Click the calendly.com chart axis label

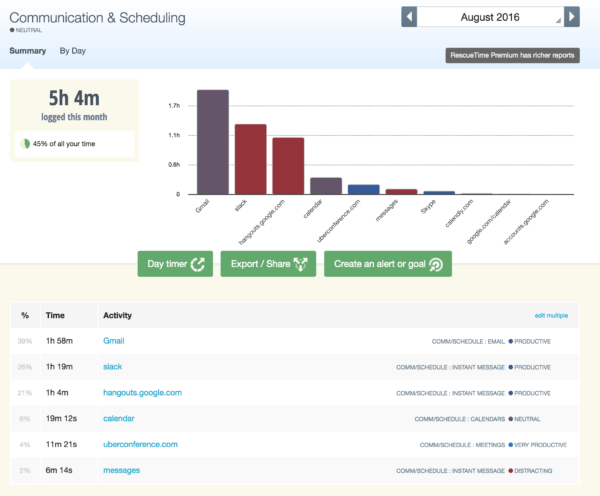tap(459, 213)
